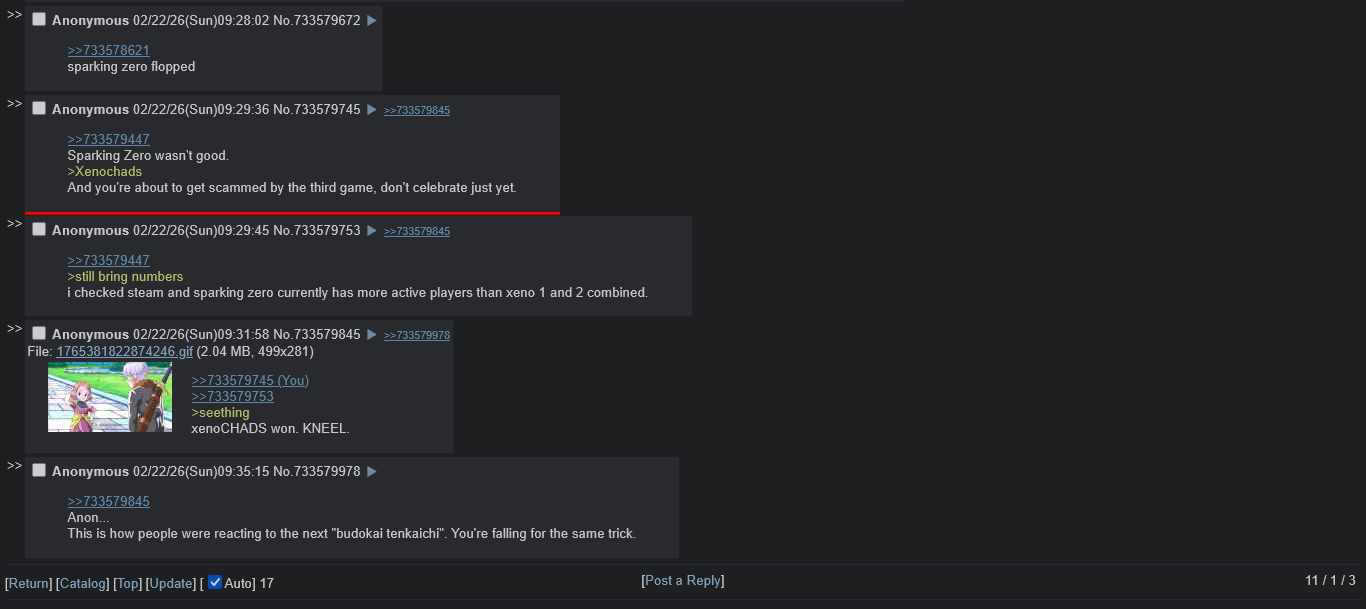Open post menu arrow for No.733579845
Screen dimensions: 1366x609
coord(372,334)
